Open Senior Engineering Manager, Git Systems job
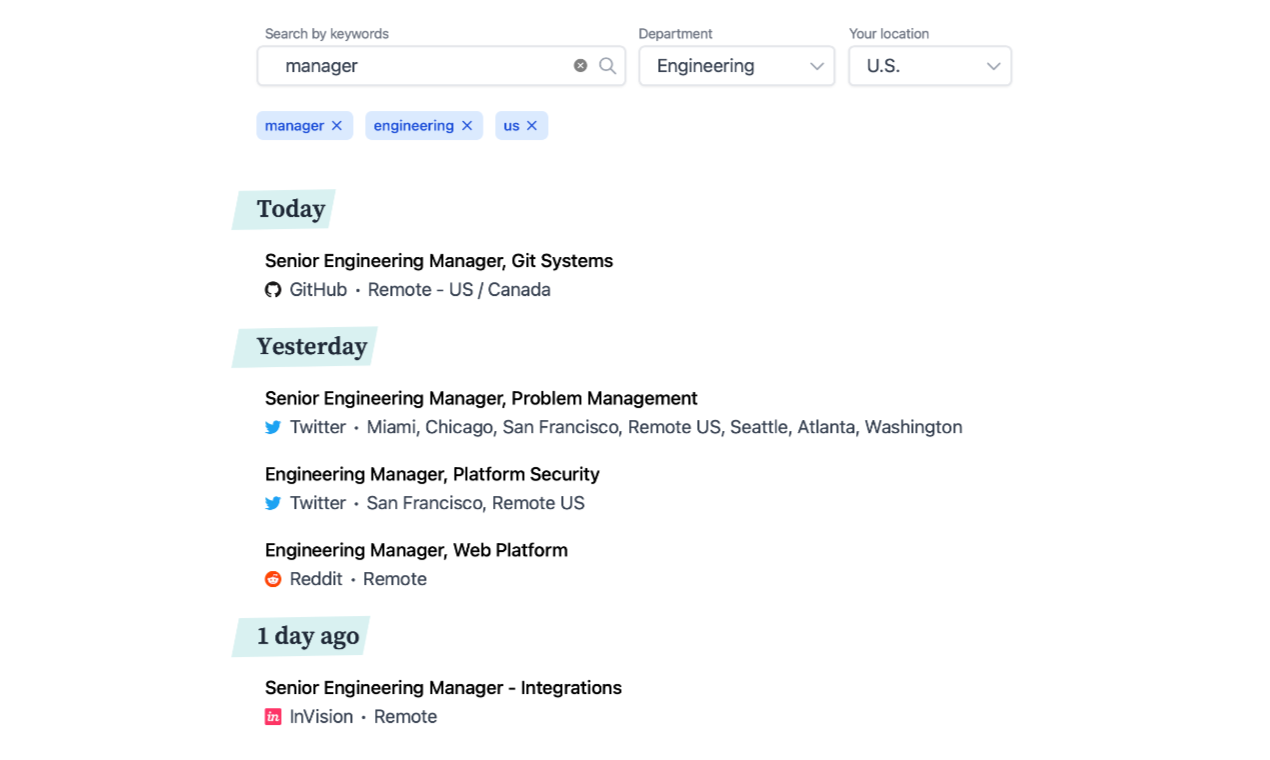 439,261
